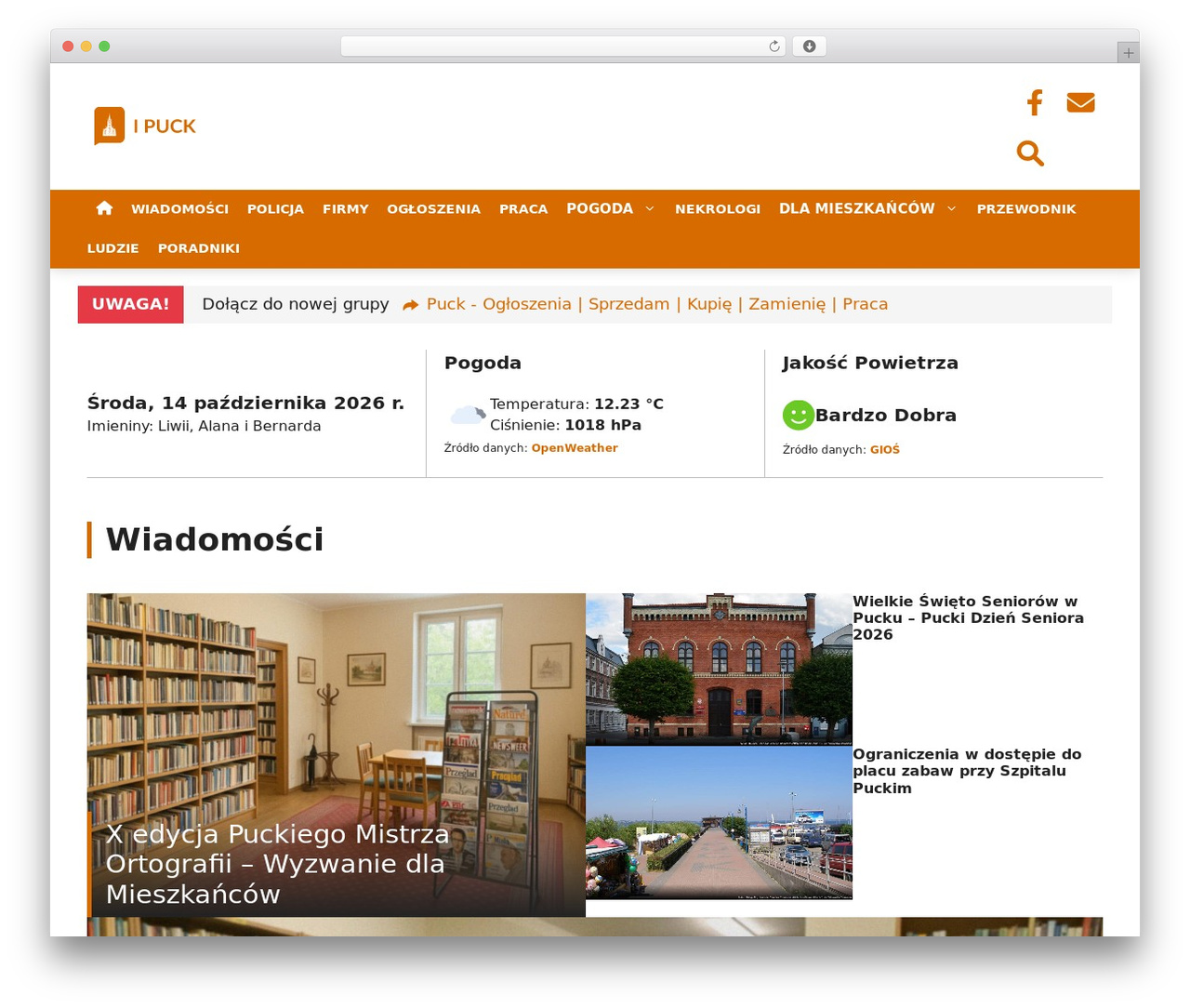Click the share arrow icon before Puck group
Image resolution: width=1190 pixels, height=1008 pixels.
coord(410,305)
